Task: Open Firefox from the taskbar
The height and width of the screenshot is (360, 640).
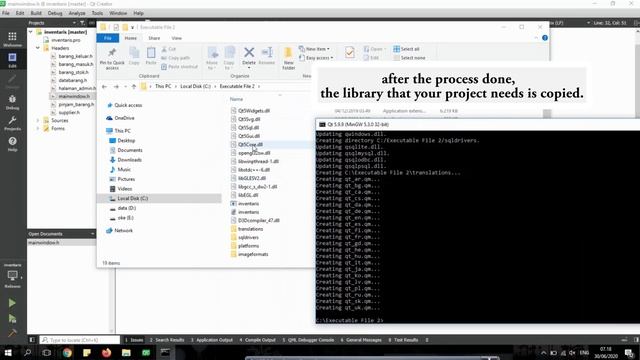Action: 107,352
